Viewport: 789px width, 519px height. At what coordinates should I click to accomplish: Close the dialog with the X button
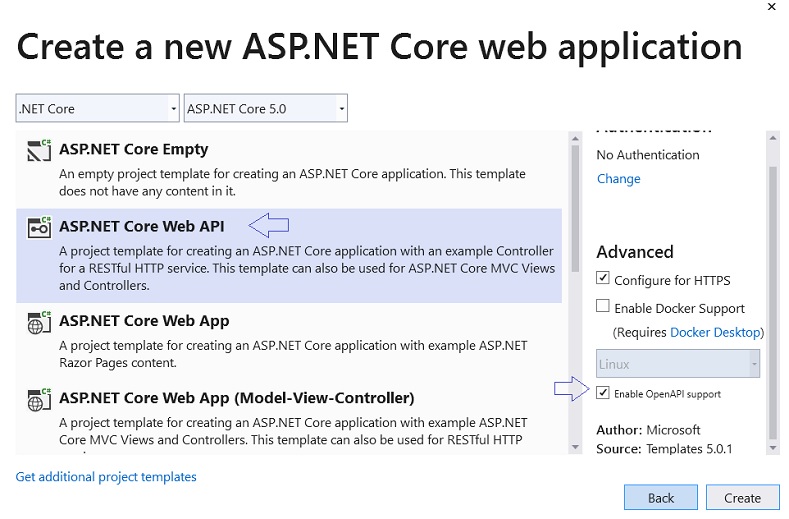771,7
